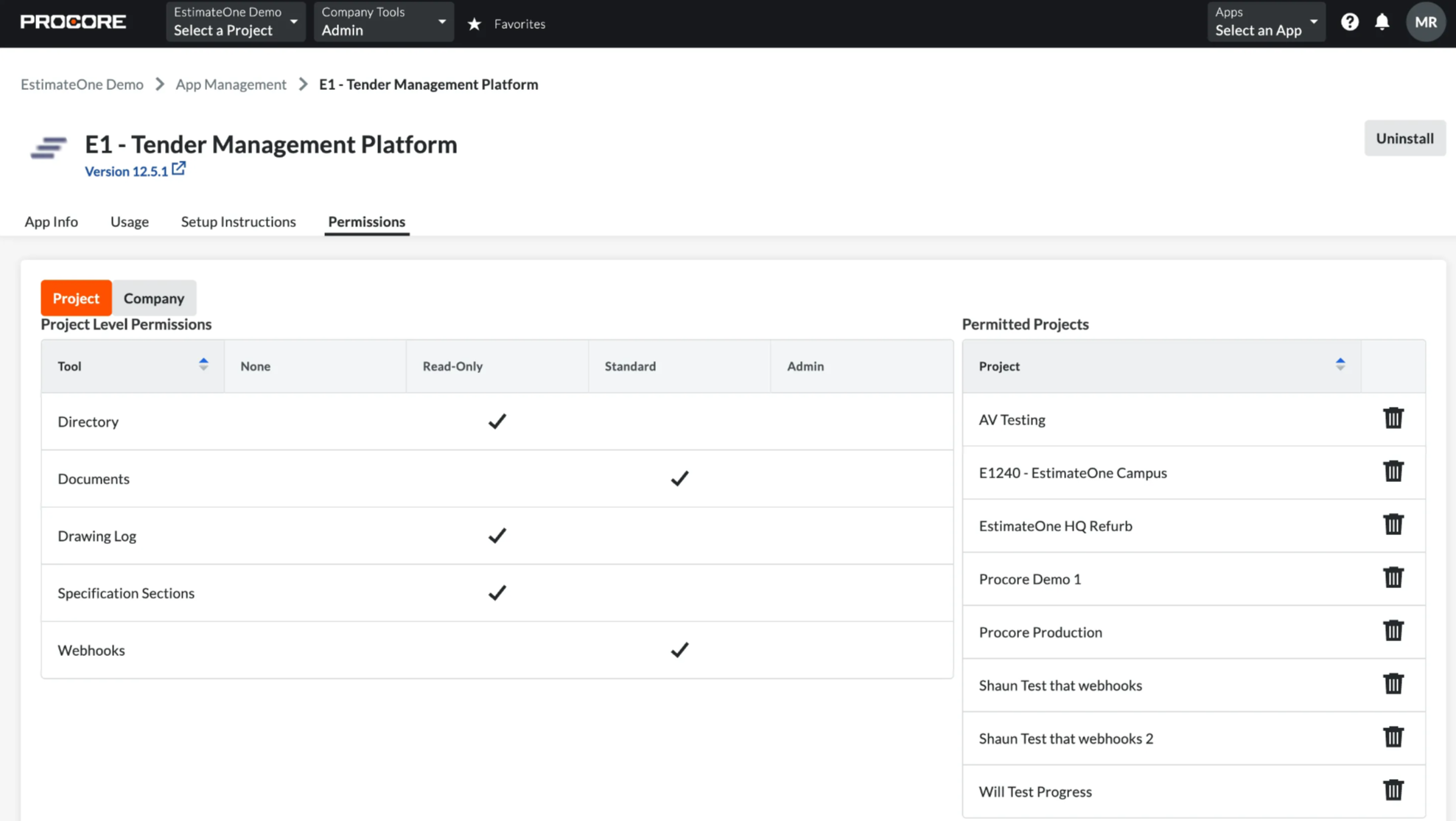The height and width of the screenshot is (821, 1456).
Task: Uninstall the E1 app
Action: 1404,139
